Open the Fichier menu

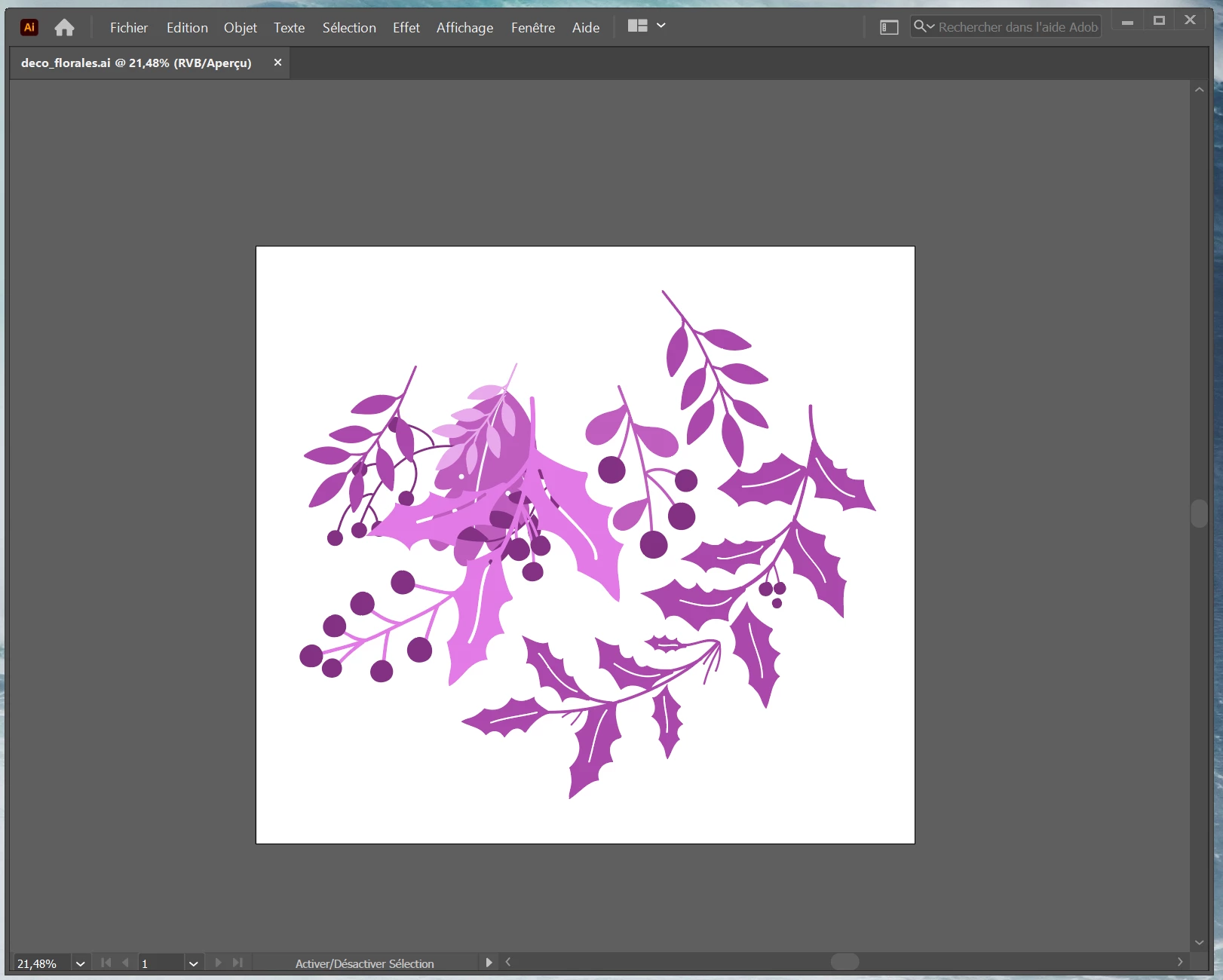point(129,28)
